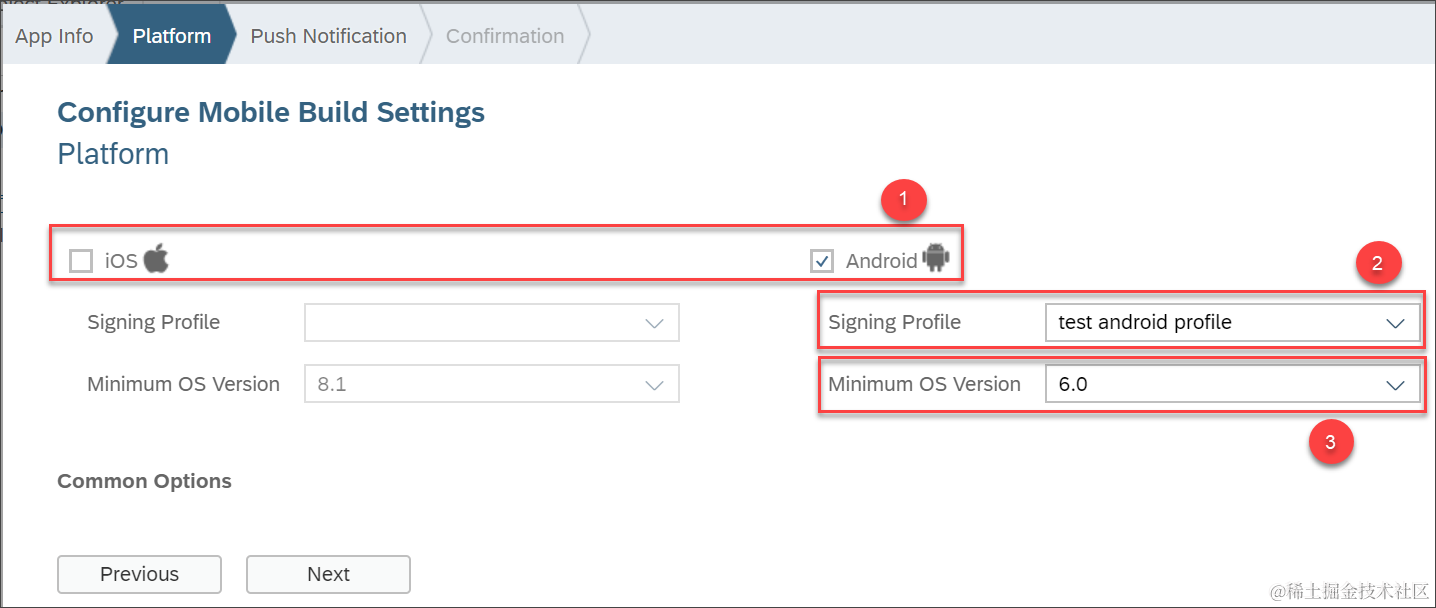Click the Next button
1436x608 pixels.
(328, 574)
